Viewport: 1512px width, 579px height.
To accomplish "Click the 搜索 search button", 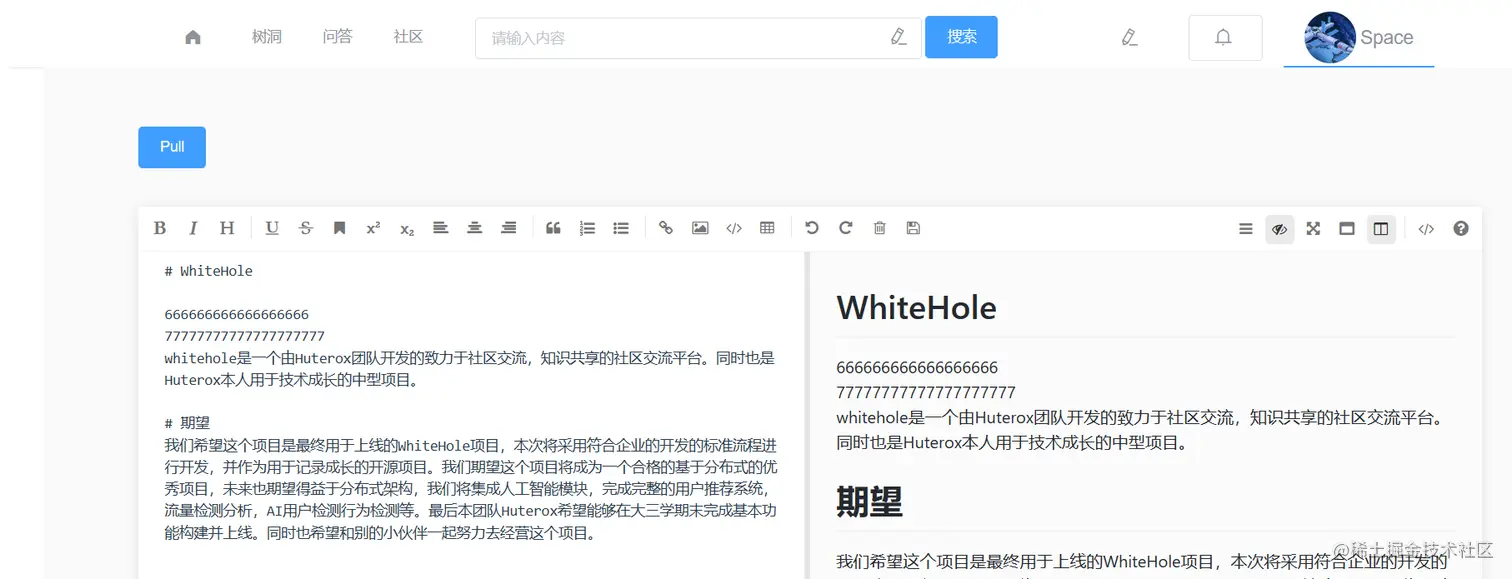I will pos(960,36).
